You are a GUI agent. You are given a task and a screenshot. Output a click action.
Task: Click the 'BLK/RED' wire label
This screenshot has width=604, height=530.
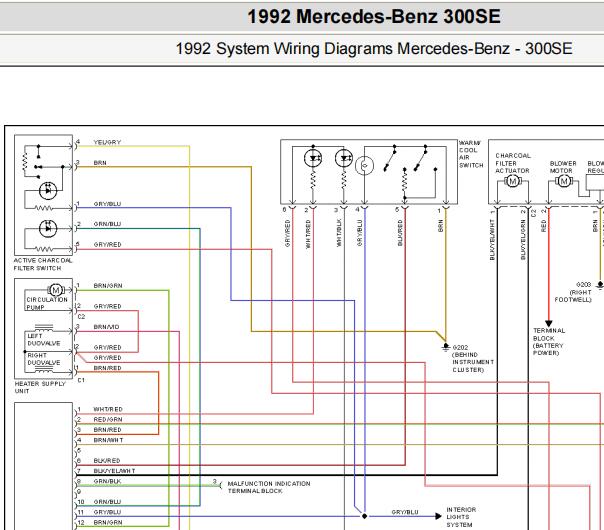tap(107, 461)
